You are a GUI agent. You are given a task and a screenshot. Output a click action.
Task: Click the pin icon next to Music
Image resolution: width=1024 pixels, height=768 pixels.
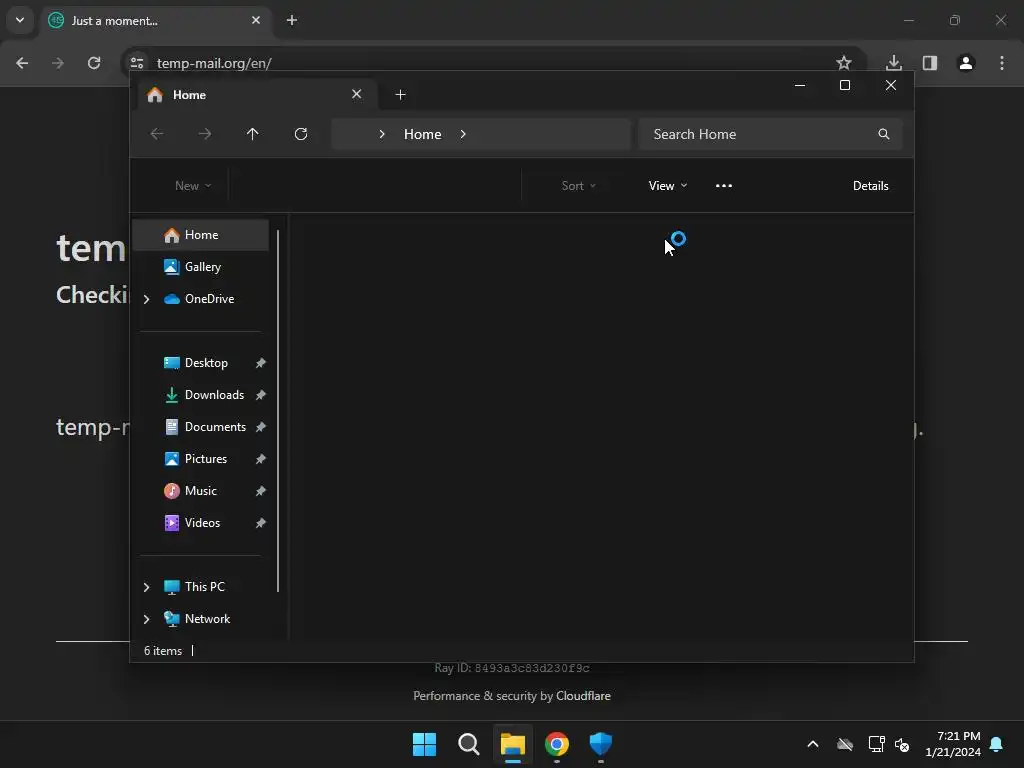coord(261,491)
